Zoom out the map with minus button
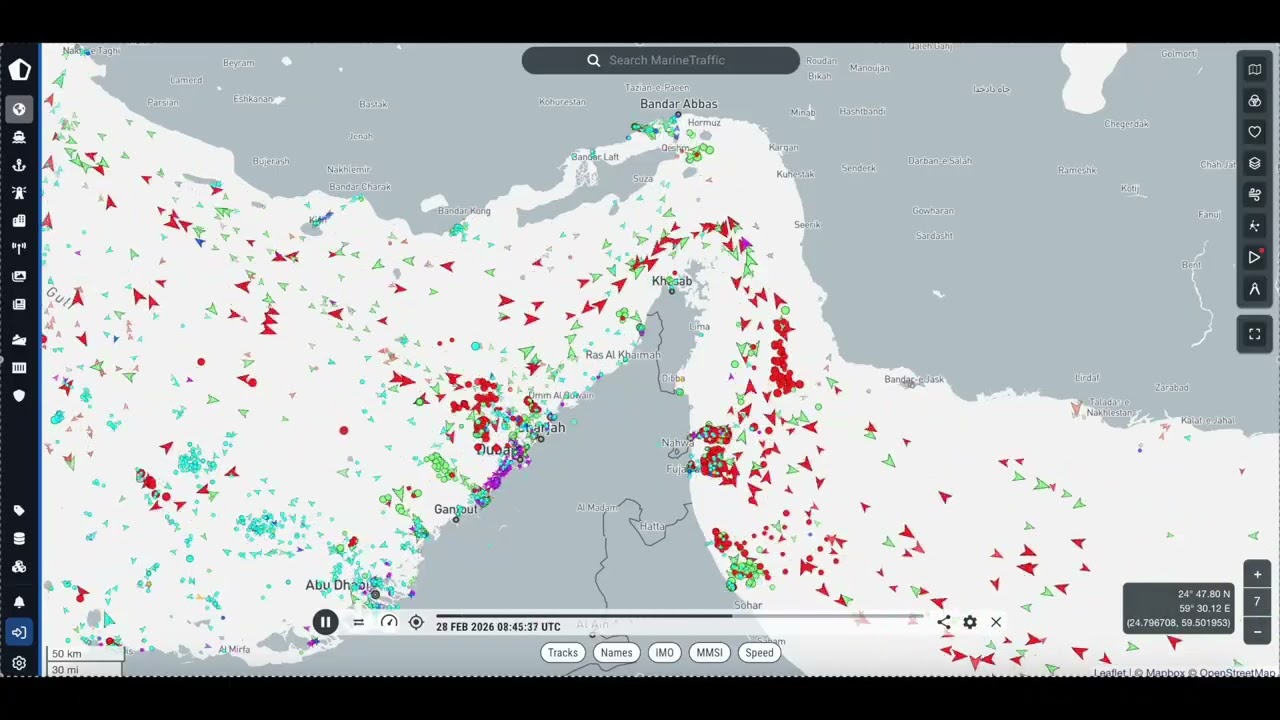This screenshot has height=720, width=1280. 1257,632
